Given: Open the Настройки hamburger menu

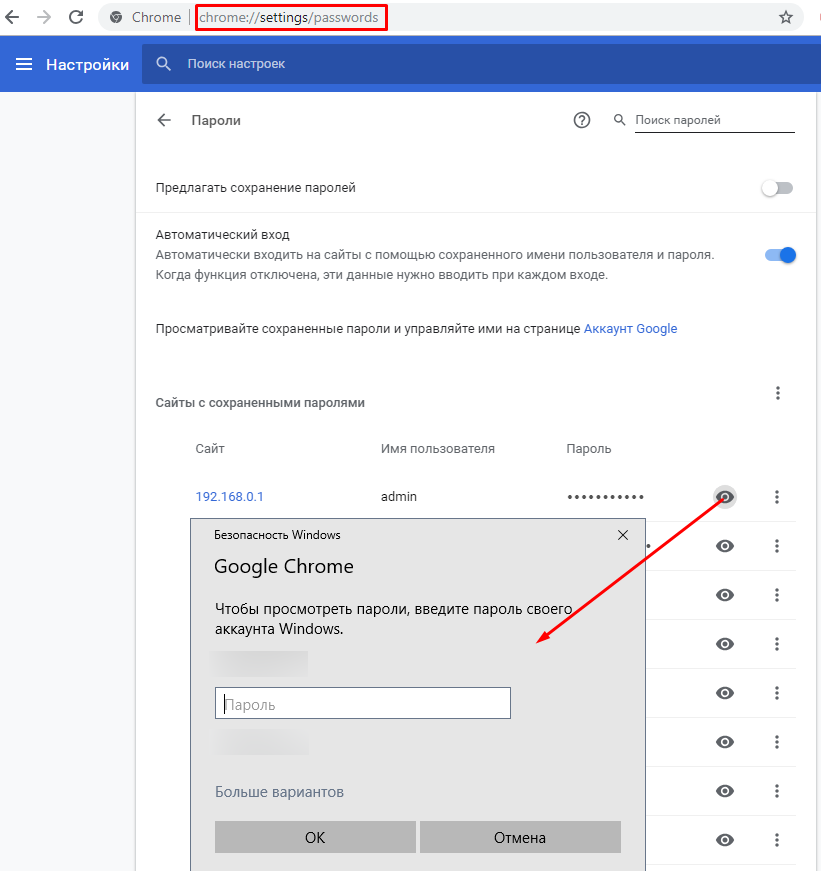Looking at the screenshot, I should 24,64.
